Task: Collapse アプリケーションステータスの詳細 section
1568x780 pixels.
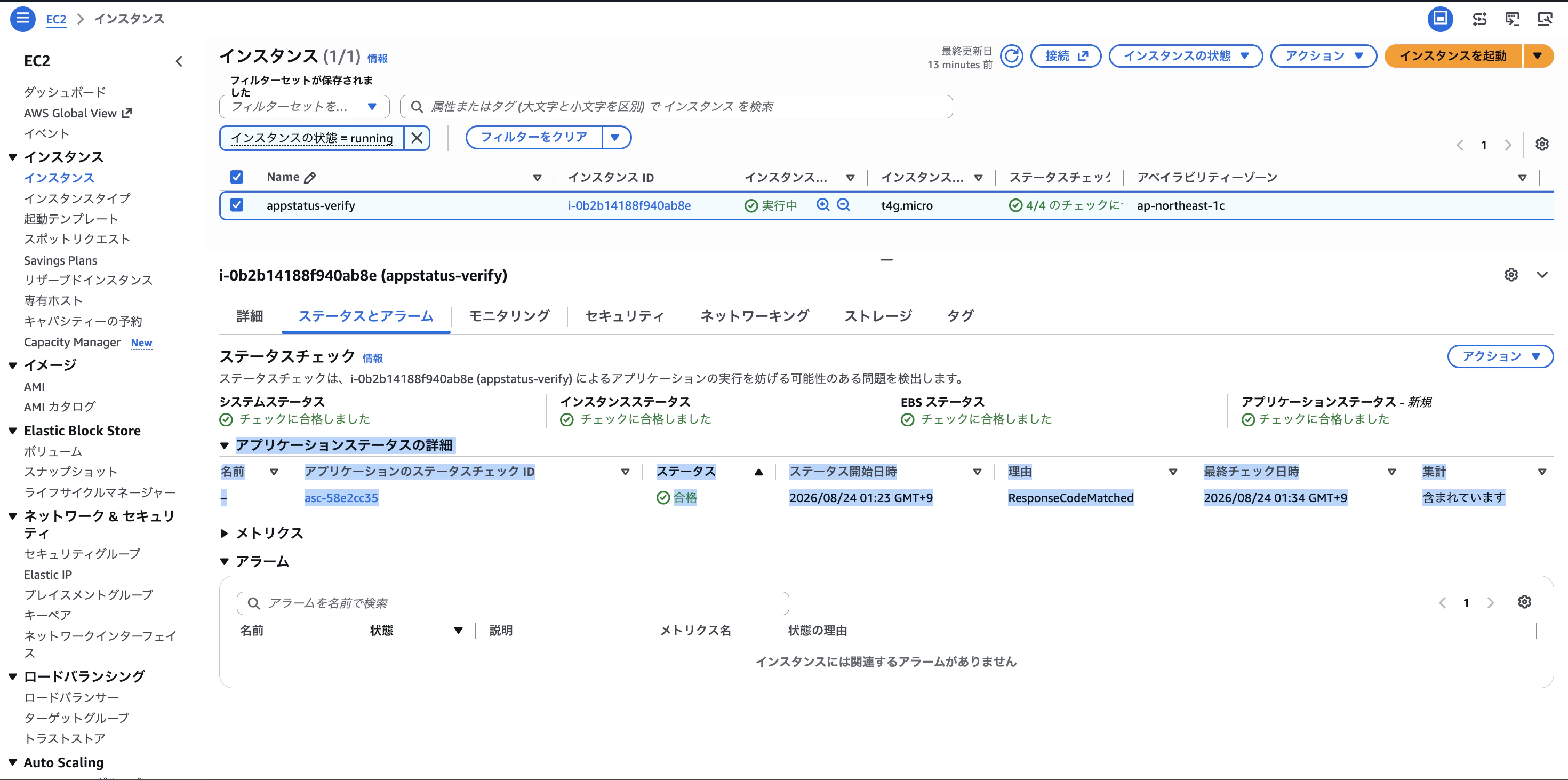Action: [224, 445]
